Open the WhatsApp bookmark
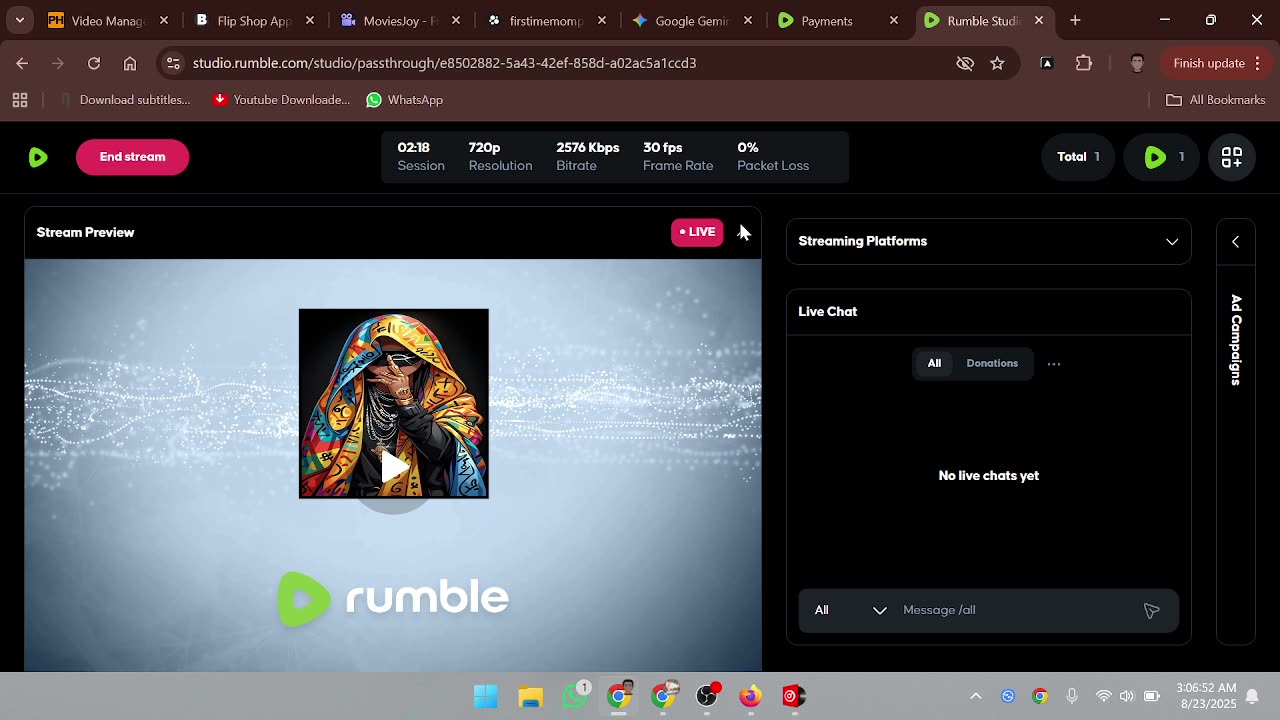 405,100
